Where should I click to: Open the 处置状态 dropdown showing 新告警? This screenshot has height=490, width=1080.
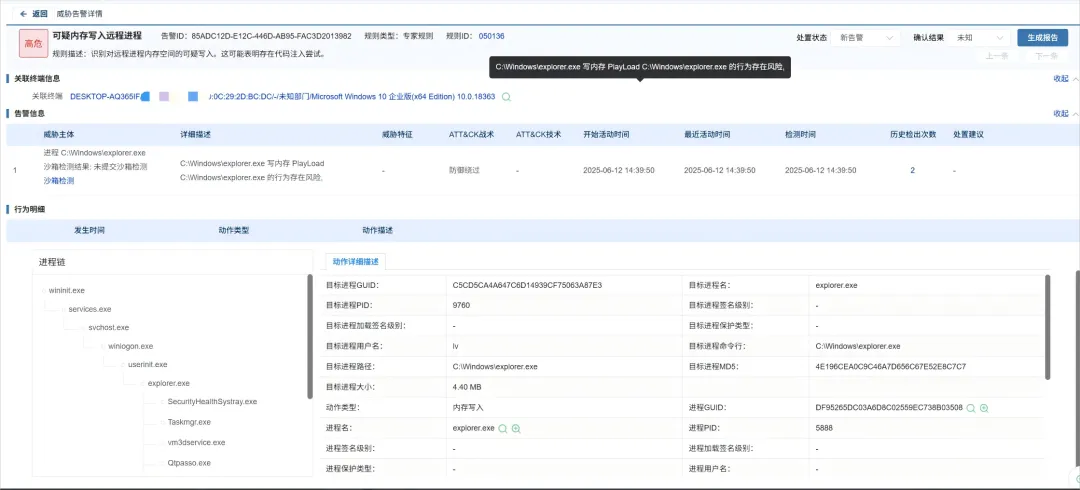coord(866,38)
